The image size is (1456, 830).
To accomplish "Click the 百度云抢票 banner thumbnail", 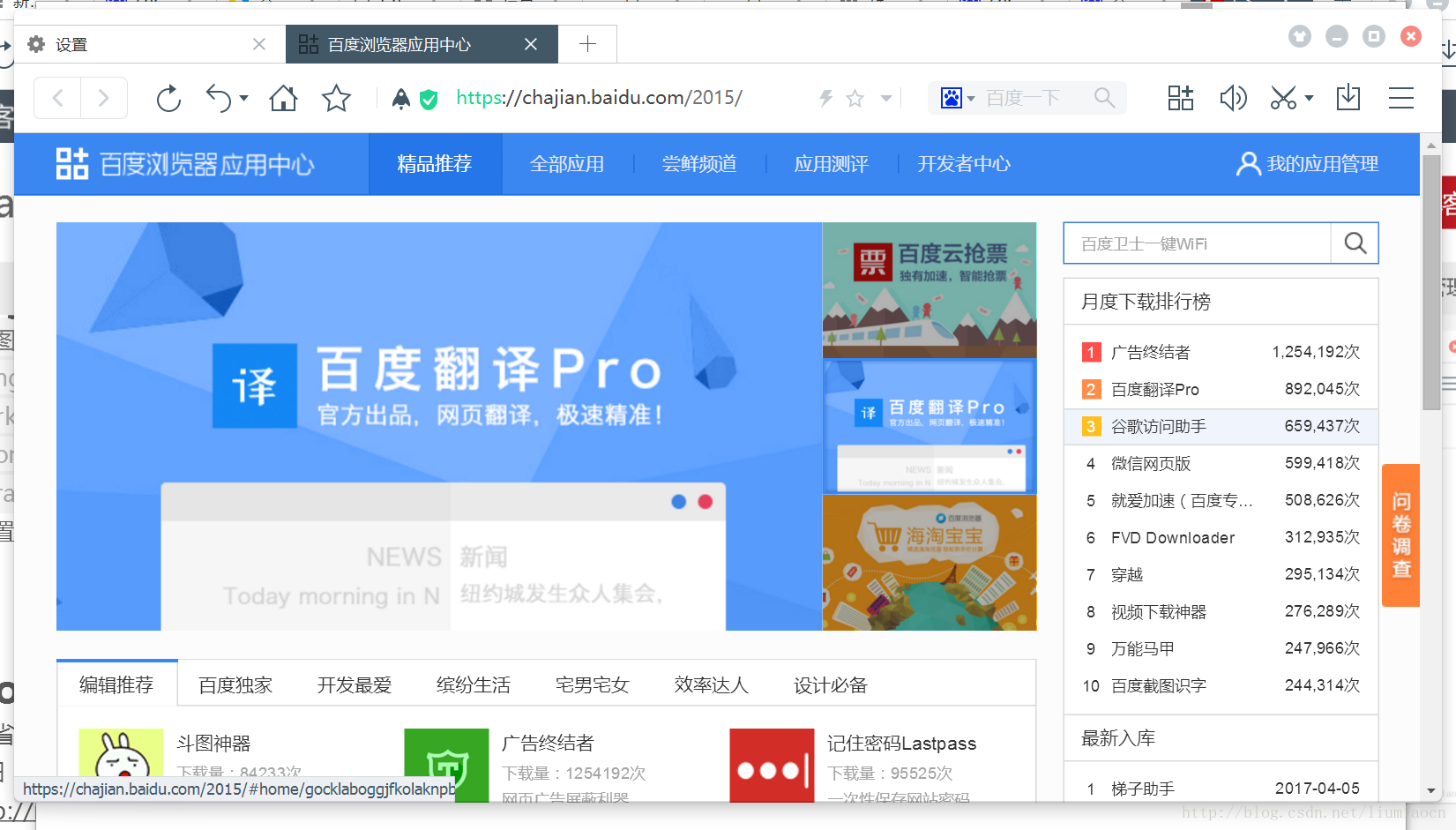I will (x=930, y=290).
